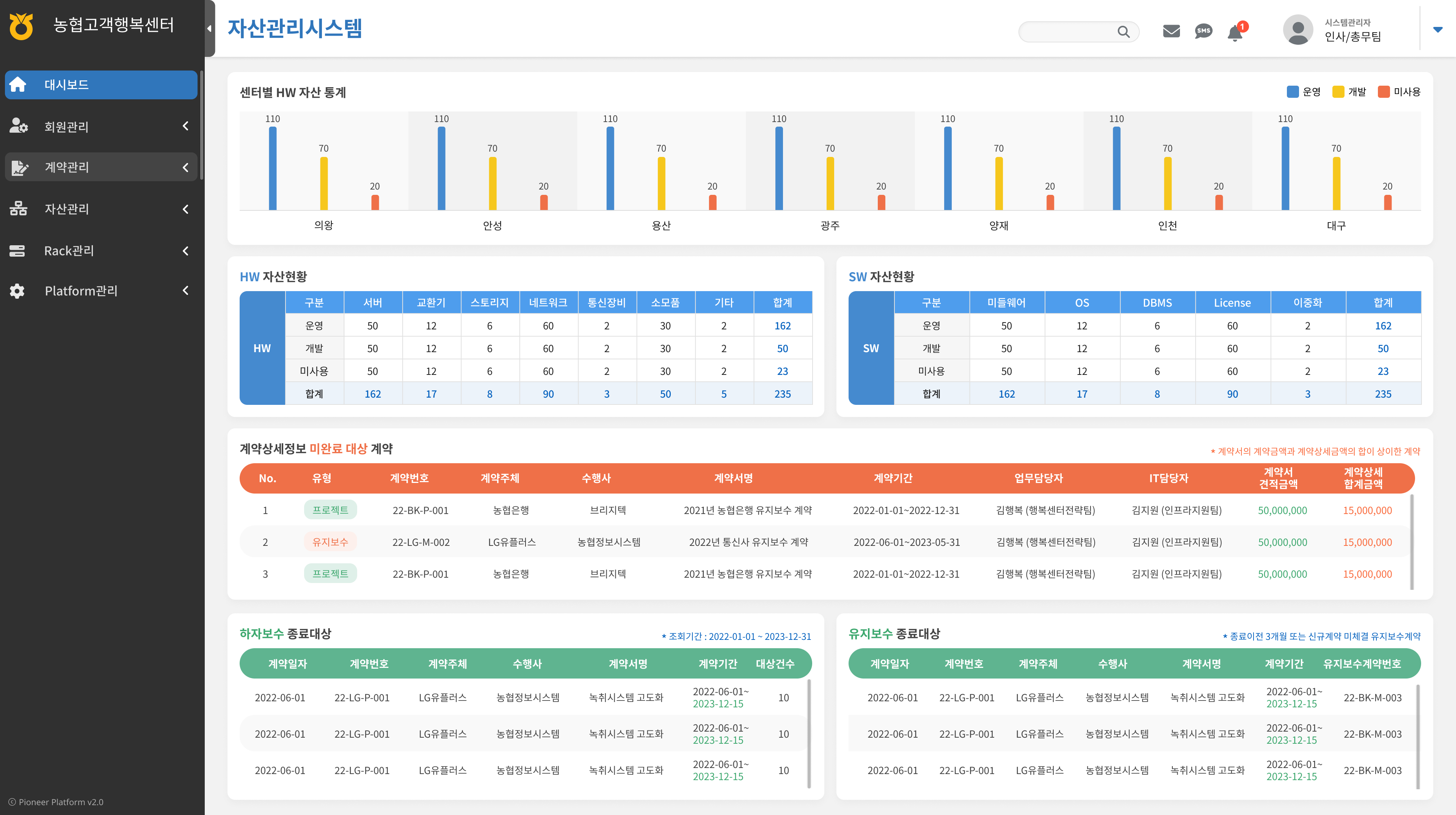Click the search magnifier icon
The width and height of the screenshot is (1456, 815).
[x=1123, y=31]
